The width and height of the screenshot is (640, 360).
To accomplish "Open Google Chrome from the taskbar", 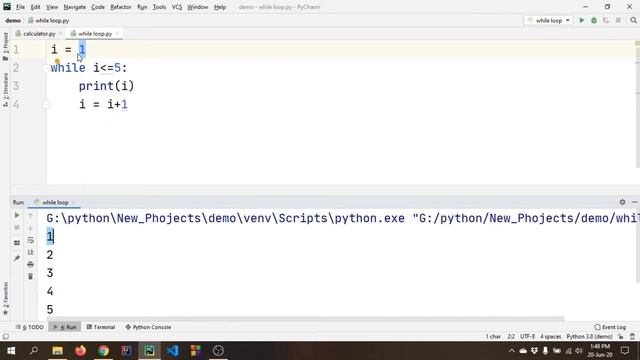I will tap(103, 351).
